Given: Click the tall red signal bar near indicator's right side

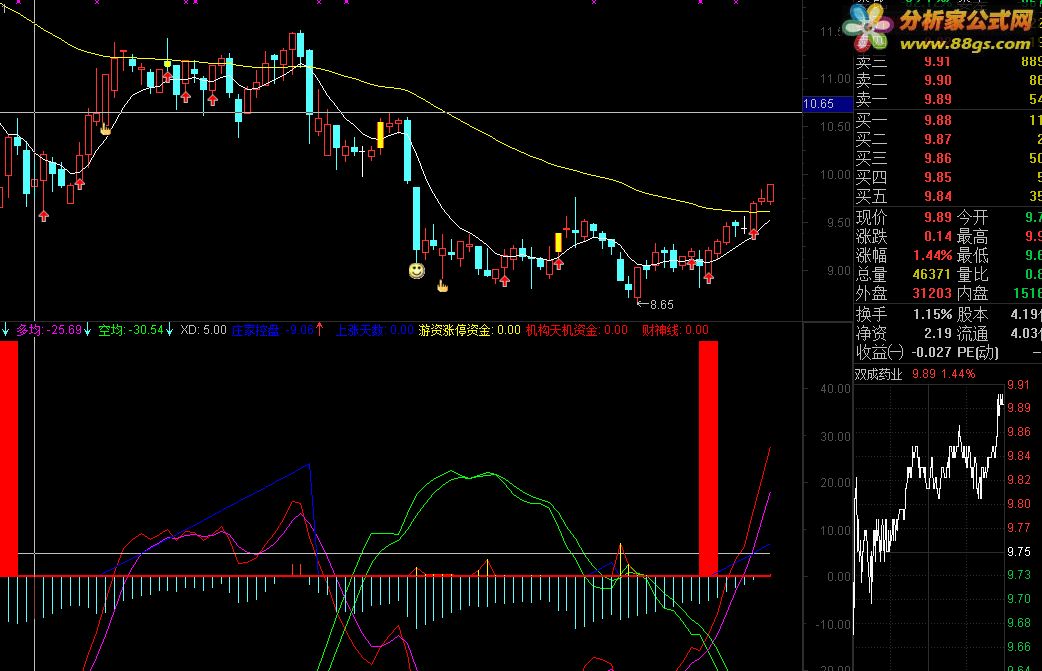Looking at the screenshot, I should (708, 459).
